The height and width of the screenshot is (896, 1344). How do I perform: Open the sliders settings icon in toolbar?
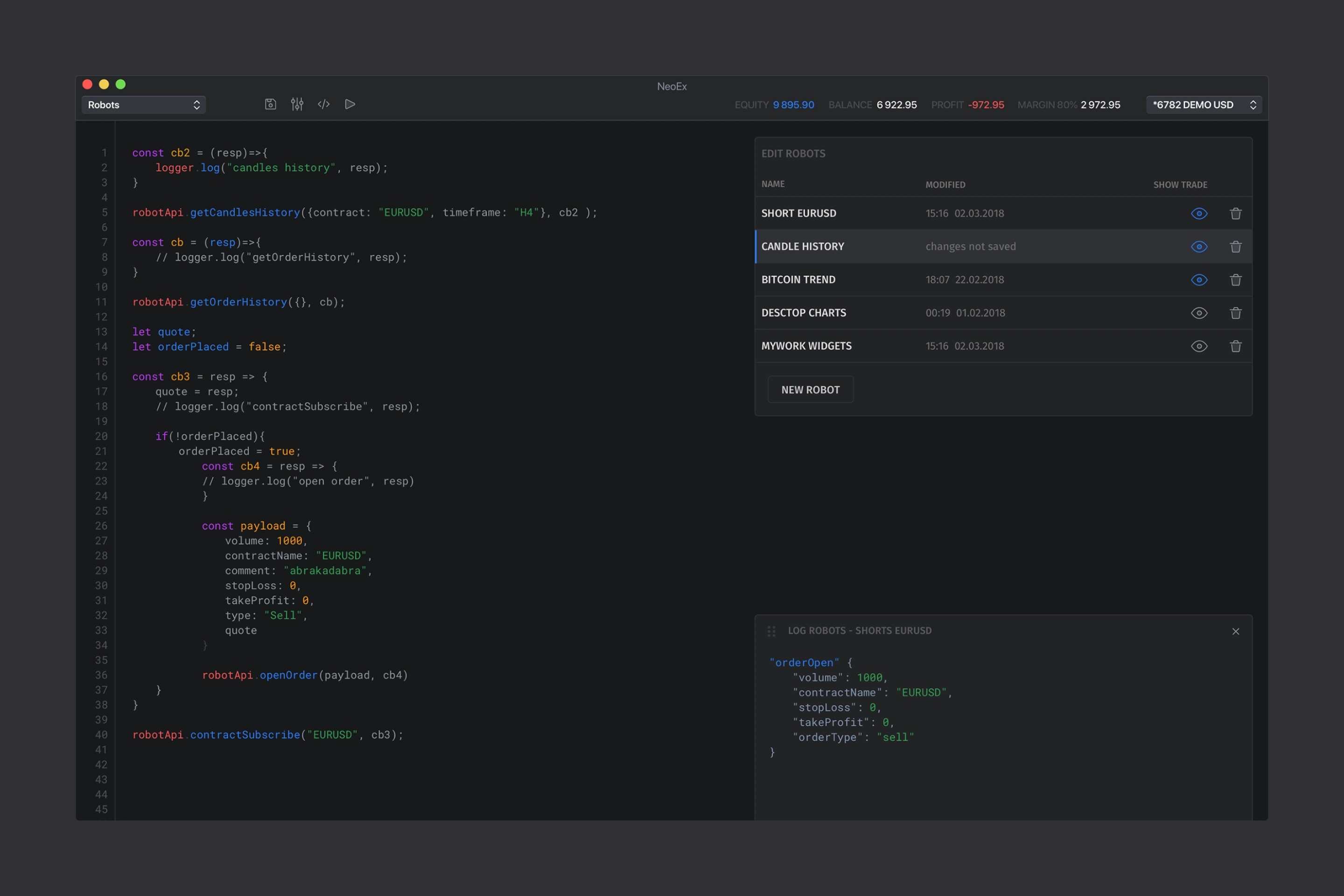coord(297,104)
